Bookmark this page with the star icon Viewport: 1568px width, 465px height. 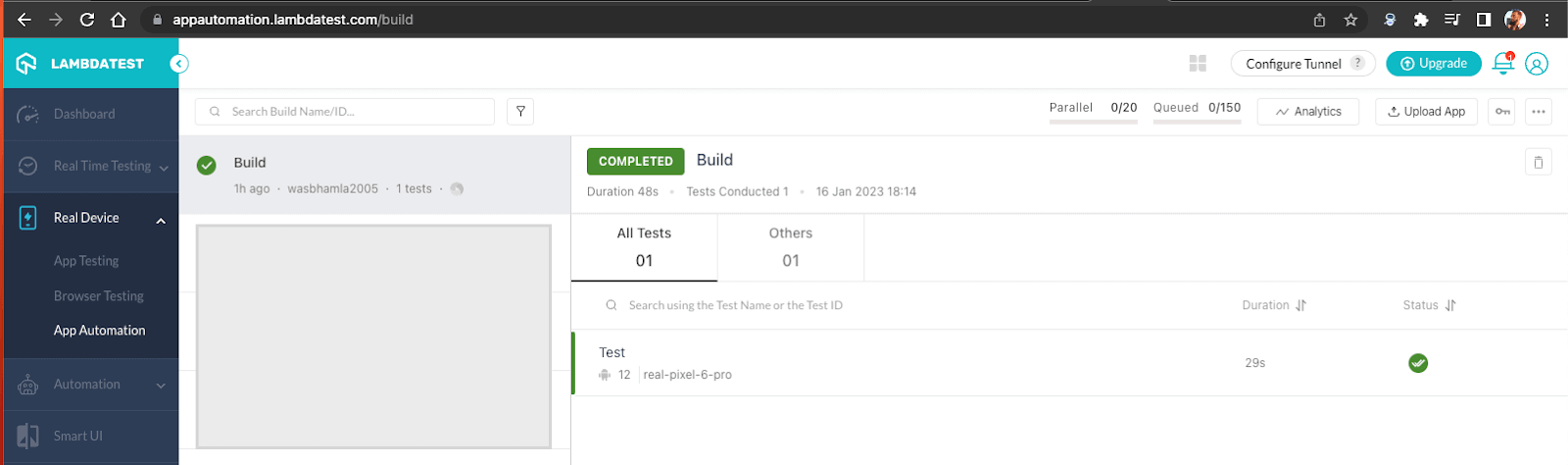pyautogui.click(x=1350, y=20)
